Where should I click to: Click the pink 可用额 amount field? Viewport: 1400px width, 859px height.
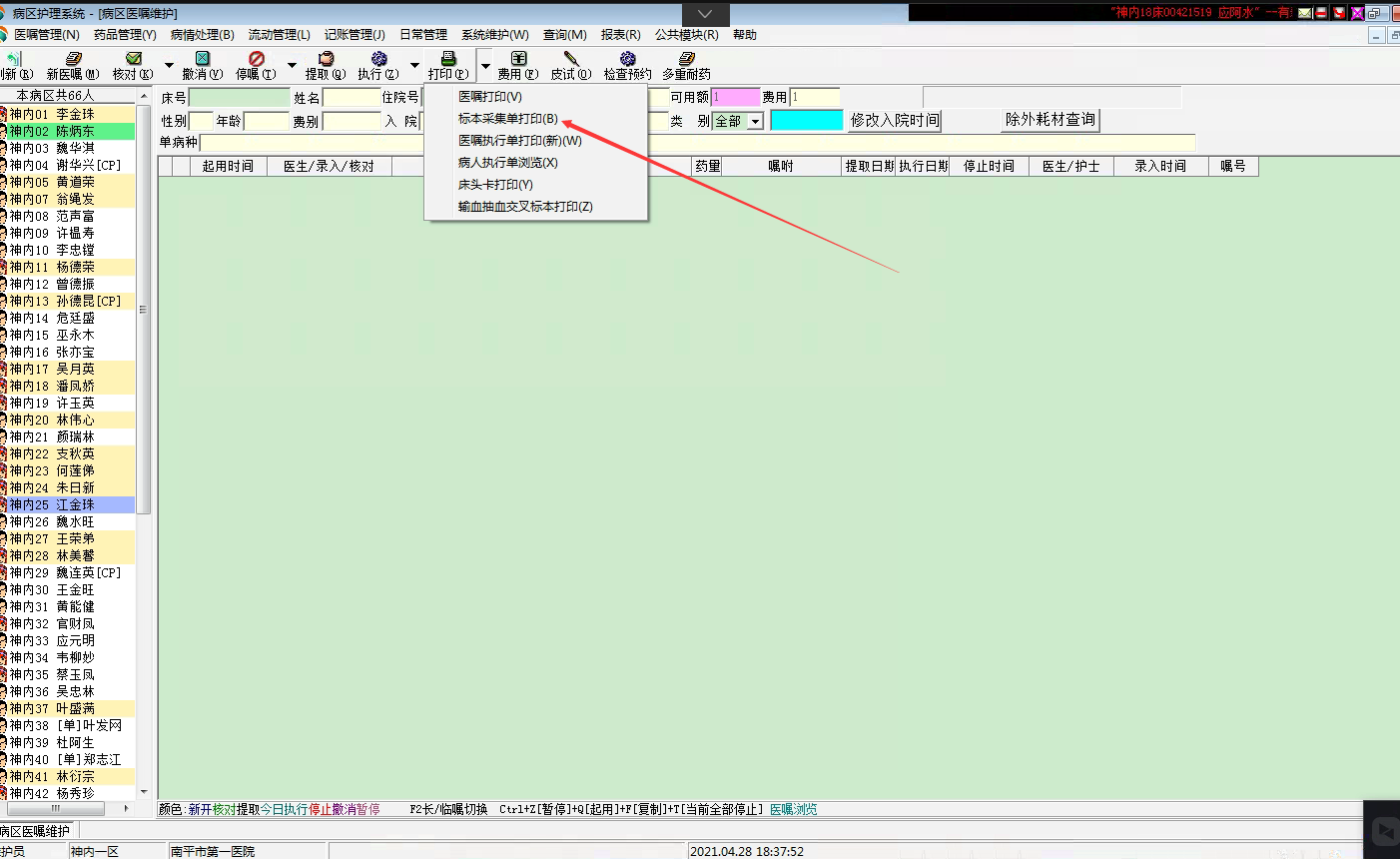click(736, 97)
